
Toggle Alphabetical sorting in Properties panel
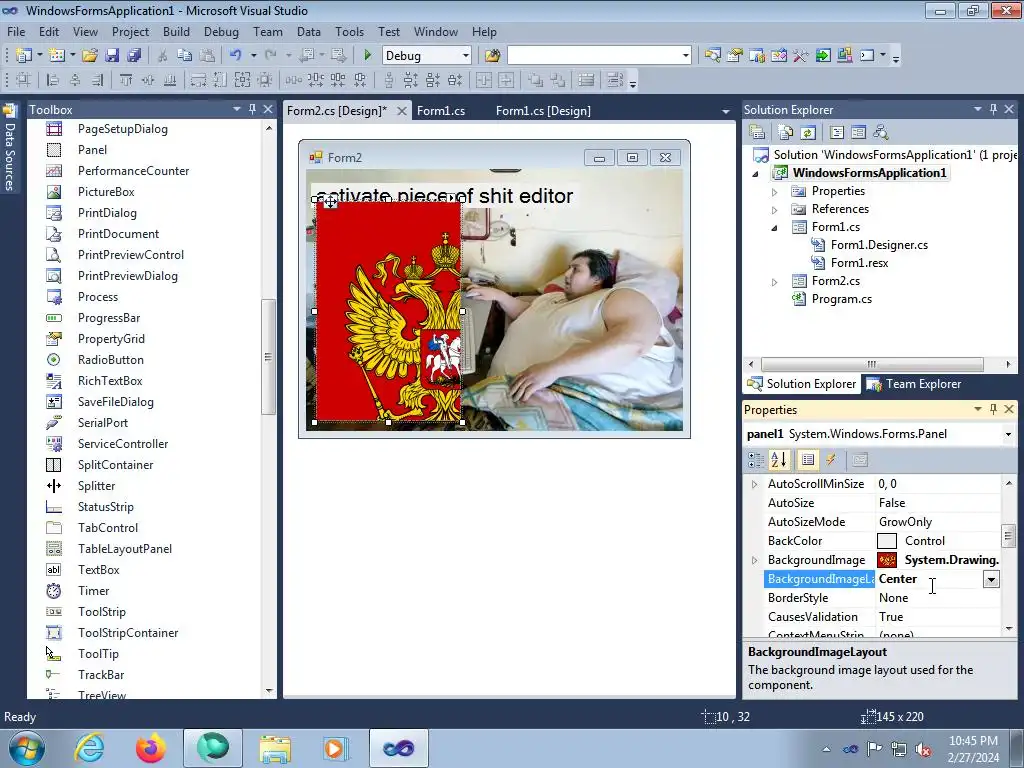coord(778,460)
